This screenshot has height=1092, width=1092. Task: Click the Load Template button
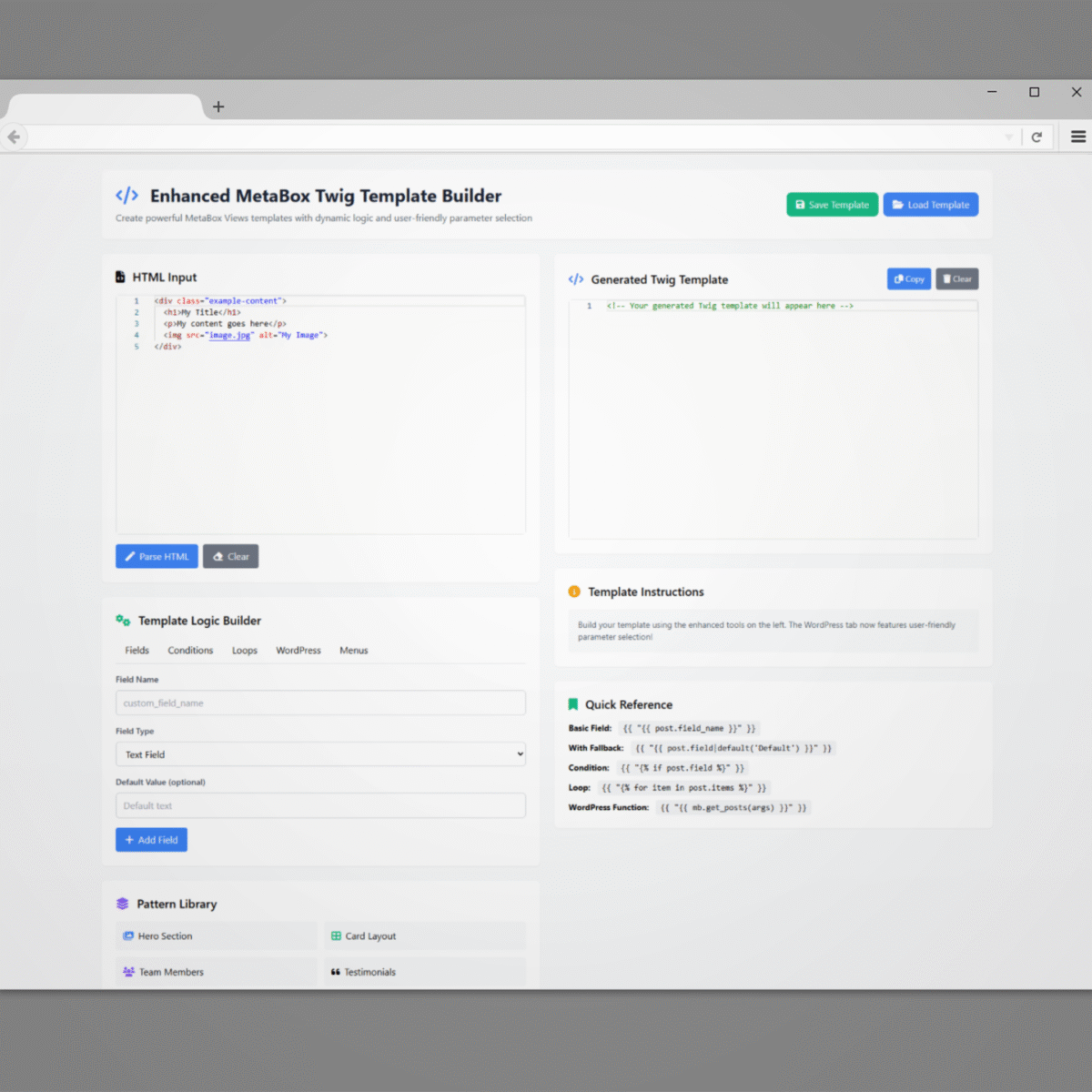[930, 205]
